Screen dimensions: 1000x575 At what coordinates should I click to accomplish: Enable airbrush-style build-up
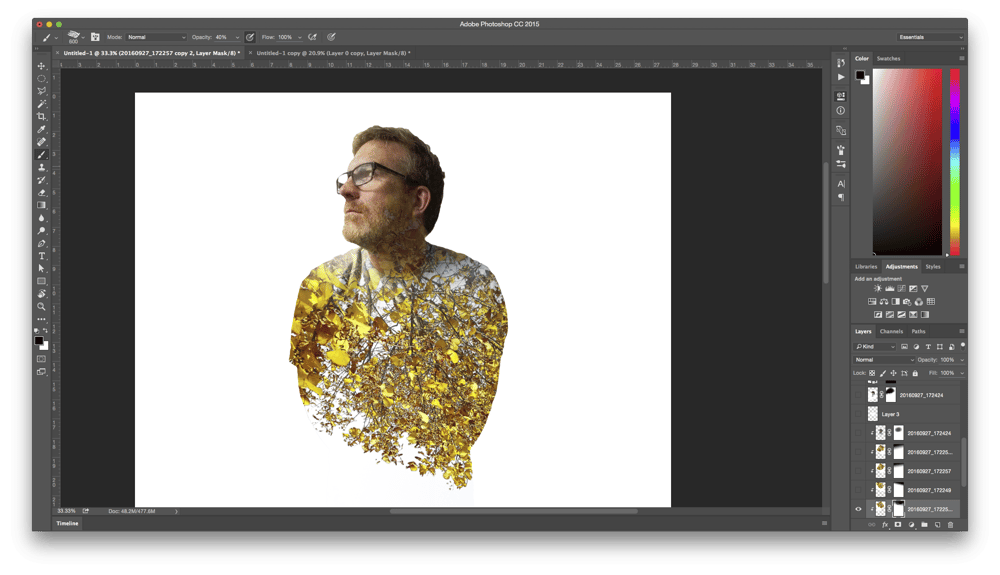[312, 37]
